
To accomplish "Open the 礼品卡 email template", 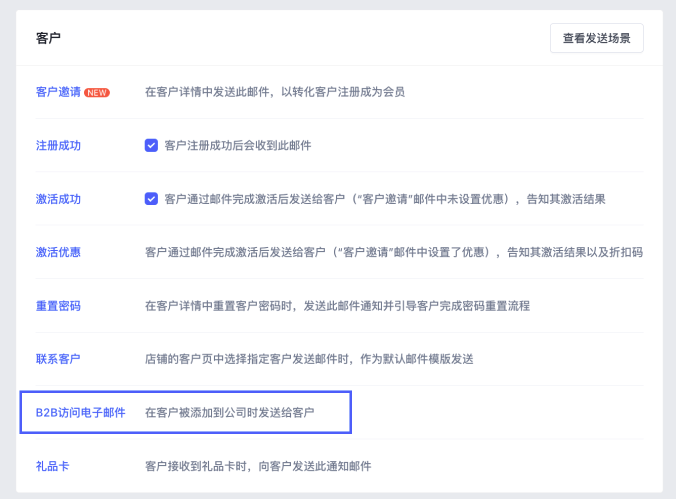I will (x=53, y=466).
